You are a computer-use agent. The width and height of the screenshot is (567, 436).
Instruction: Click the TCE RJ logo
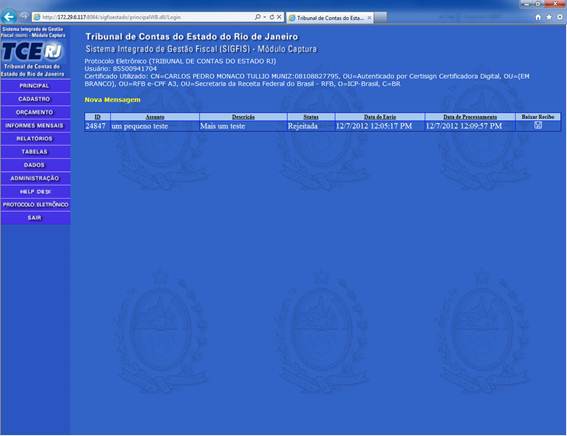33,51
